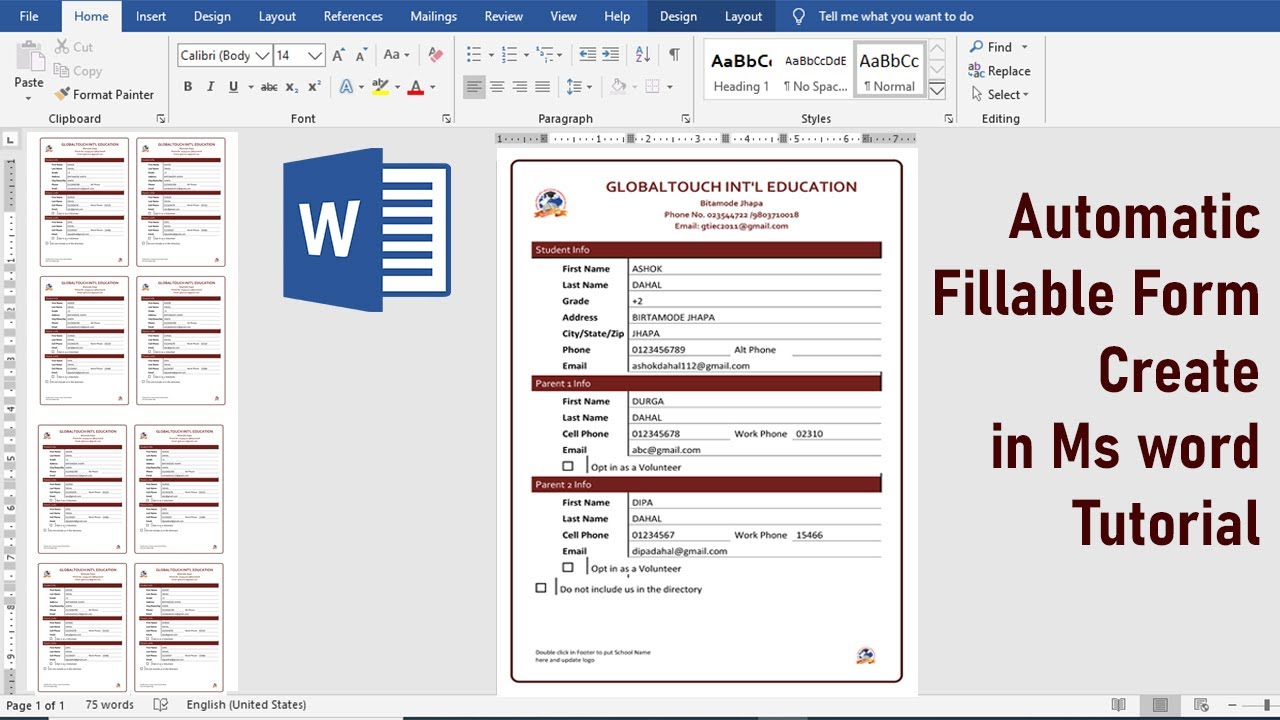Viewport: 1280px width, 720px height.
Task: Switch to the Insert tab
Action: pyautogui.click(x=151, y=16)
